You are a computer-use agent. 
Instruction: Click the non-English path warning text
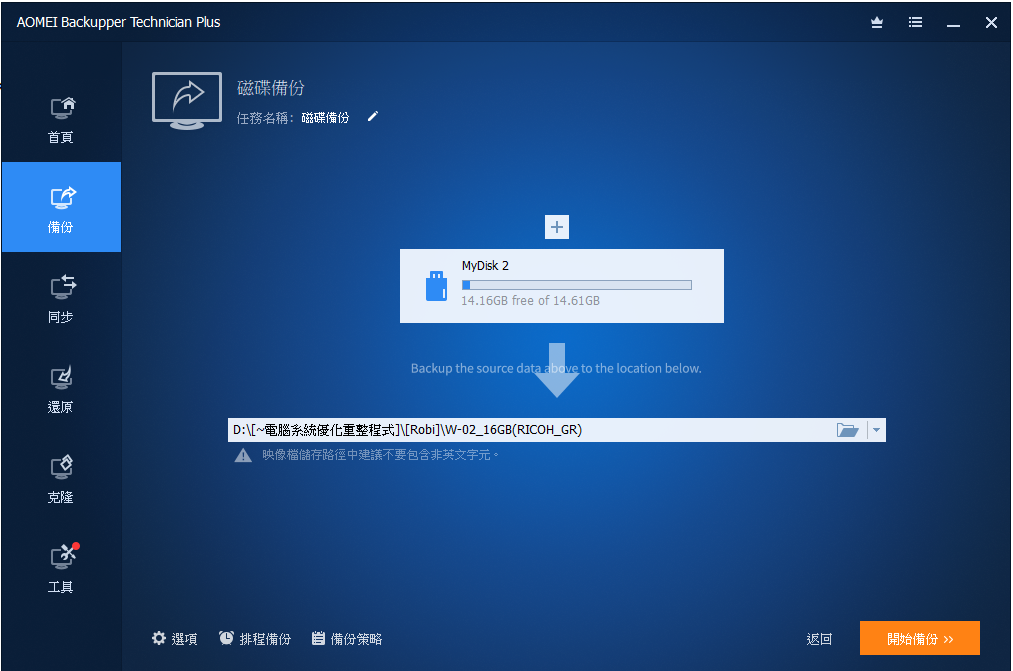click(x=381, y=455)
